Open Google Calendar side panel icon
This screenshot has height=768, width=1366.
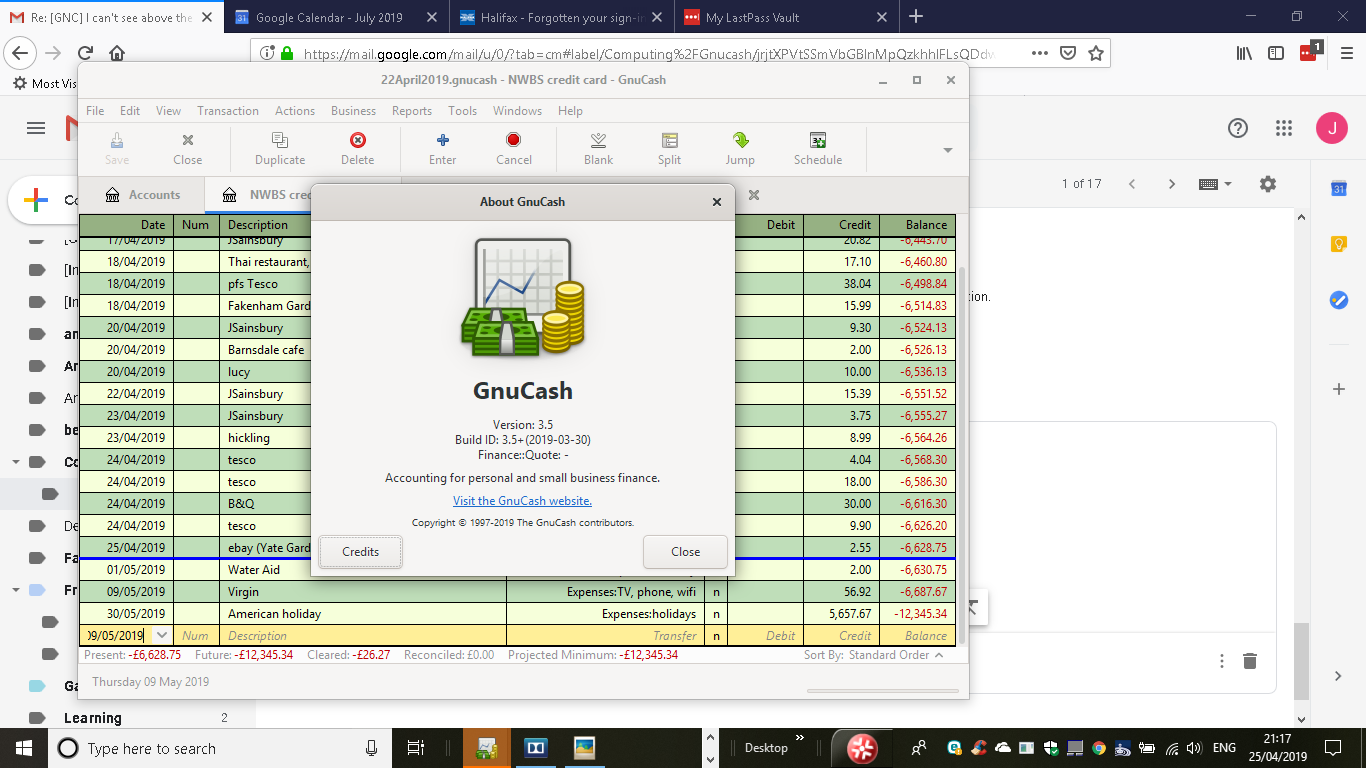tap(1339, 188)
